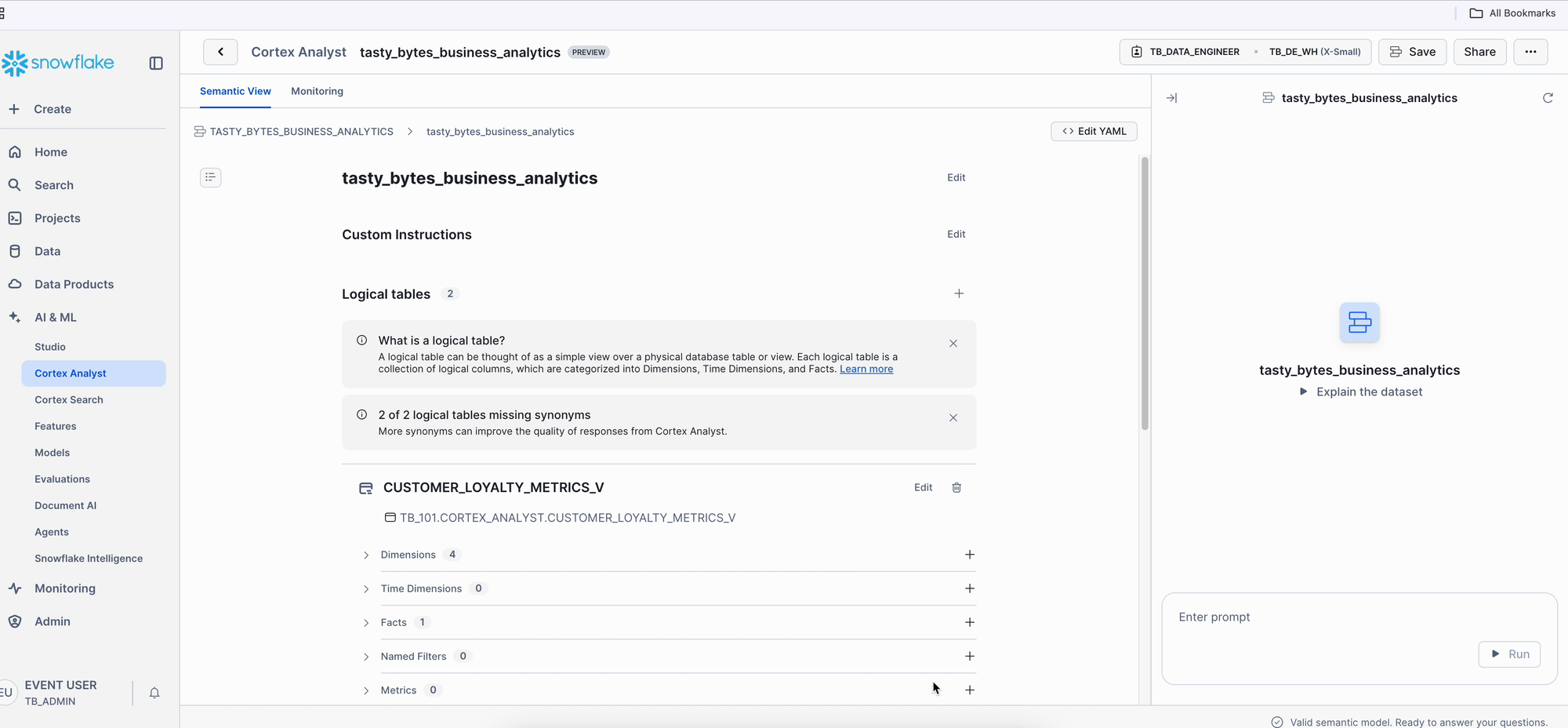Open the Learn more link
1568x728 pixels.
866,369
